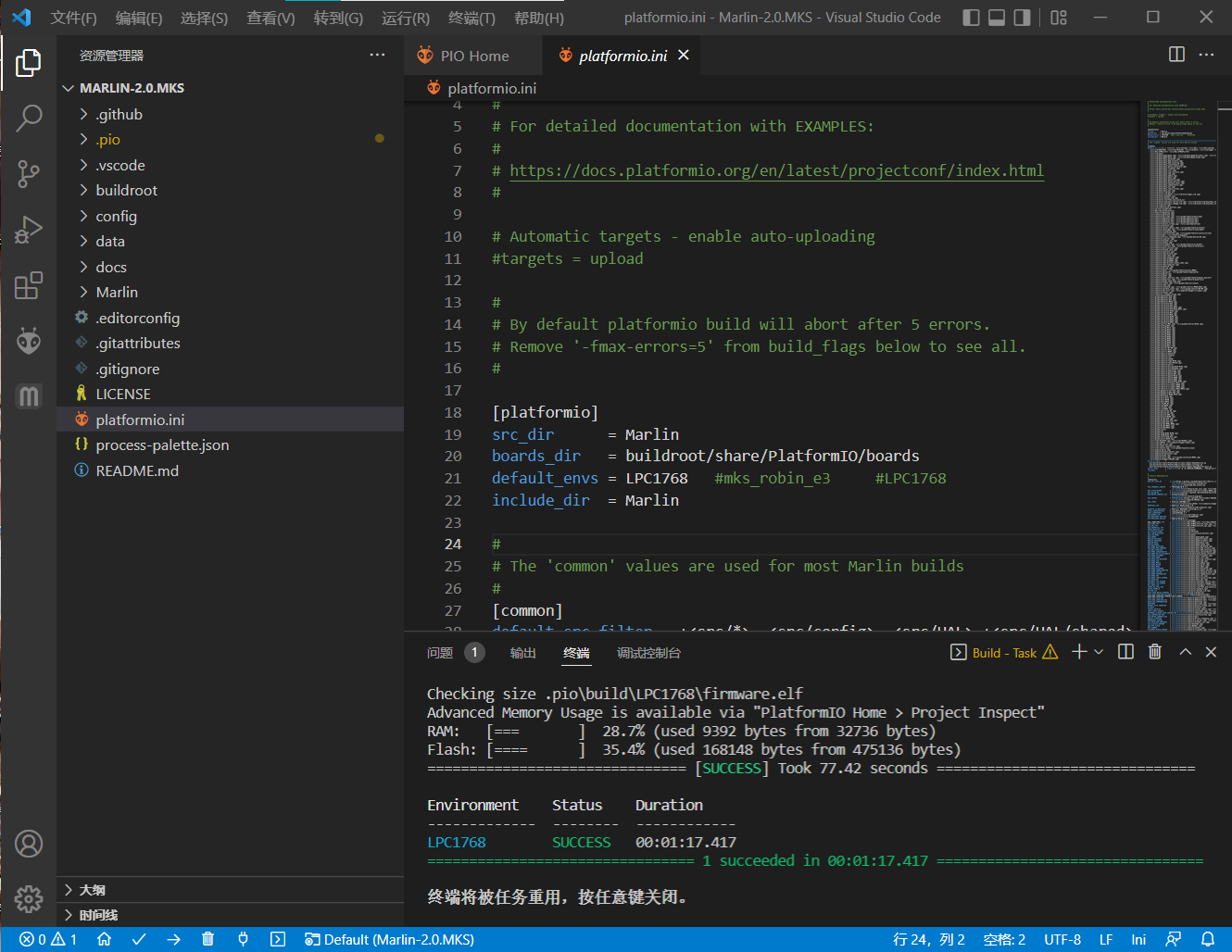Open notifications bell in status bar
This screenshot has width=1232, height=952.
[x=1208, y=939]
